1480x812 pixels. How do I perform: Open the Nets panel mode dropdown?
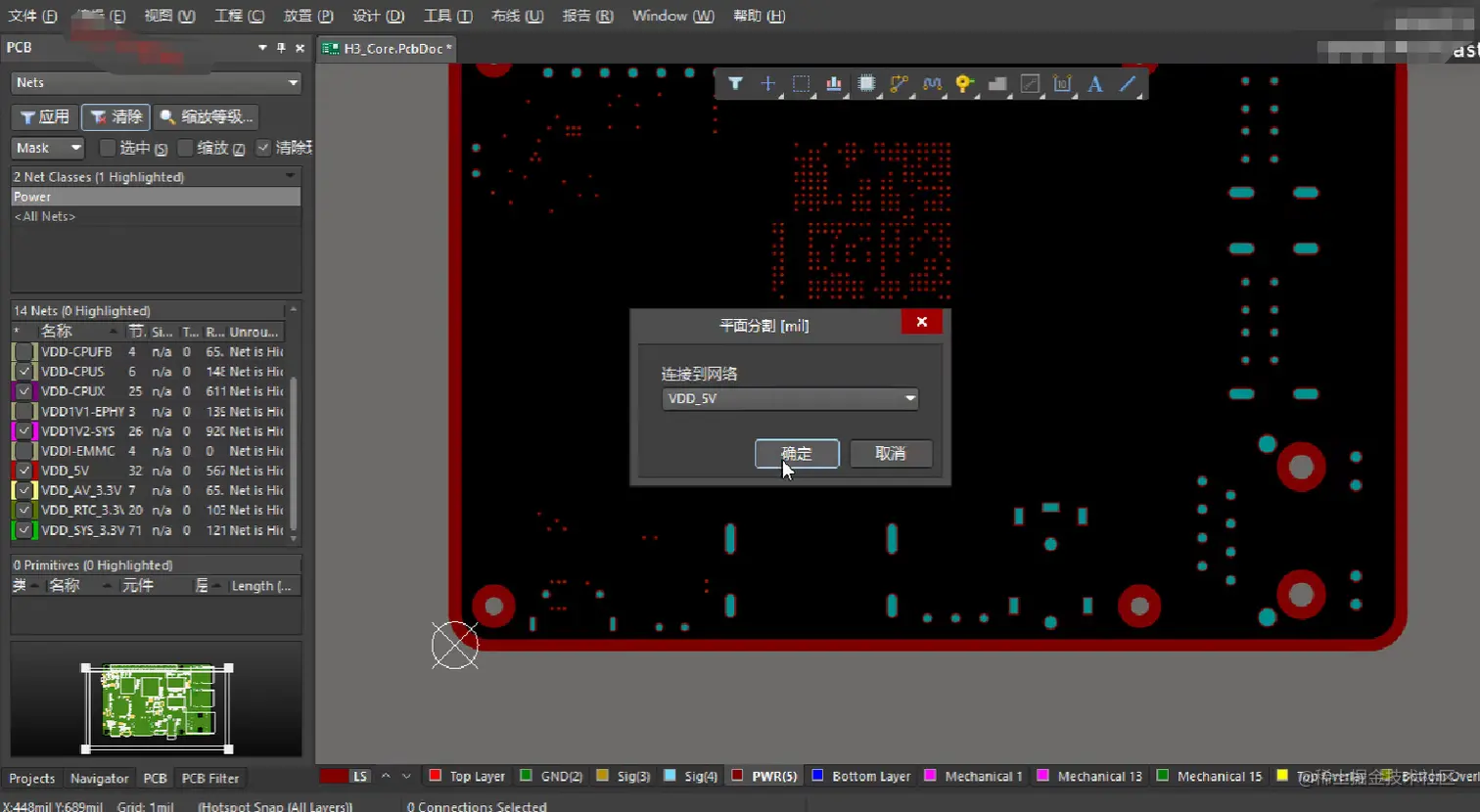tap(157, 83)
